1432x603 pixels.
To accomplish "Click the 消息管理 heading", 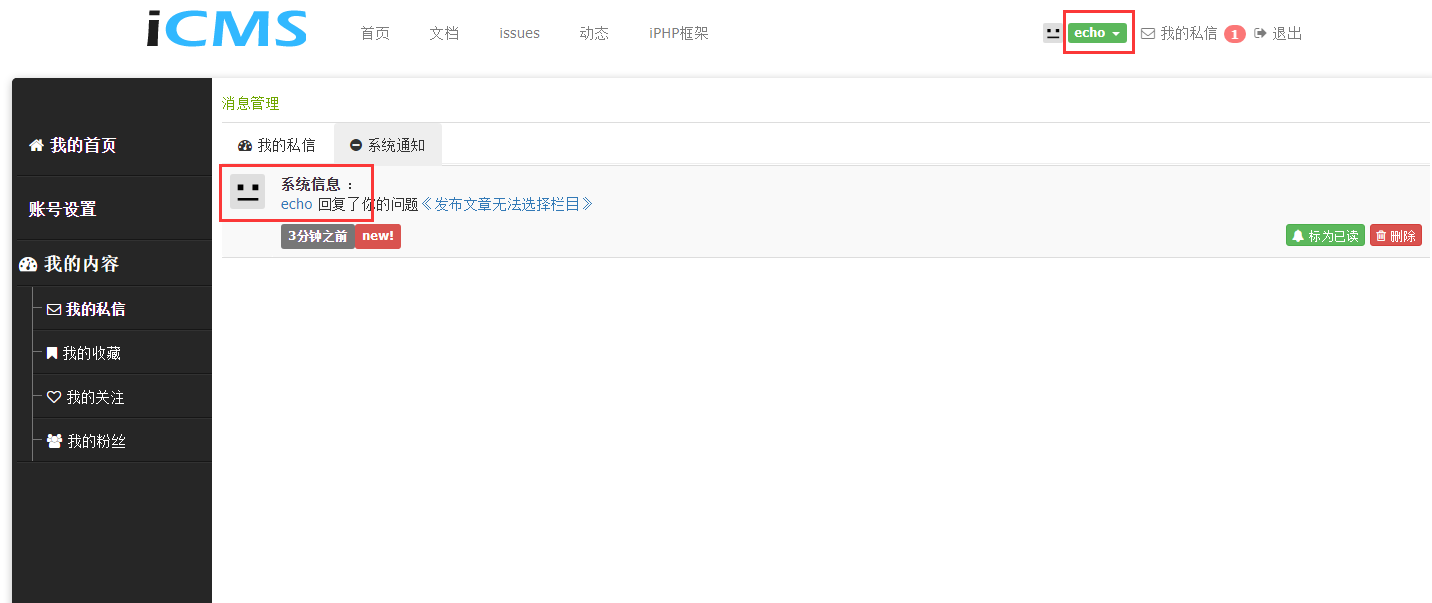I will pos(251,103).
